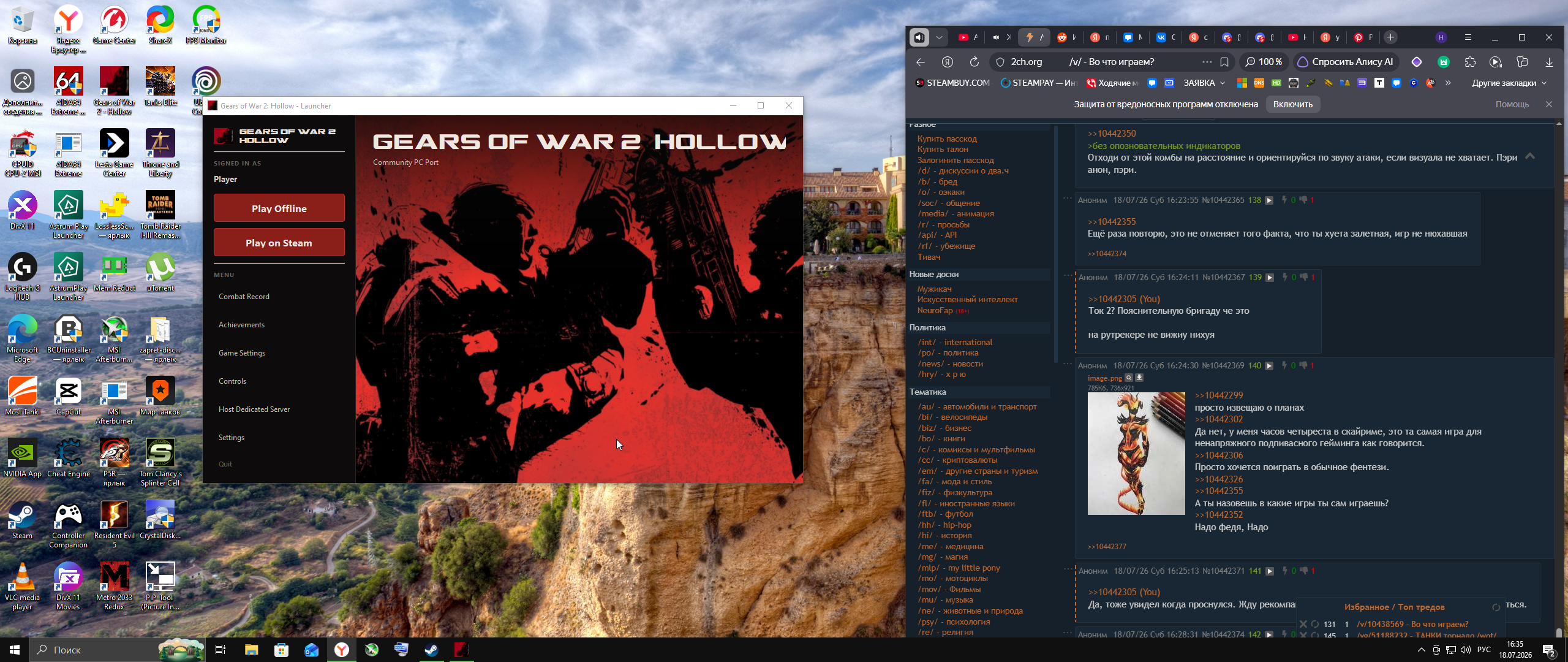Dislike post №10442369 with thumbs-down
Screen dimensions: 1568x662
pyautogui.click(x=1303, y=365)
